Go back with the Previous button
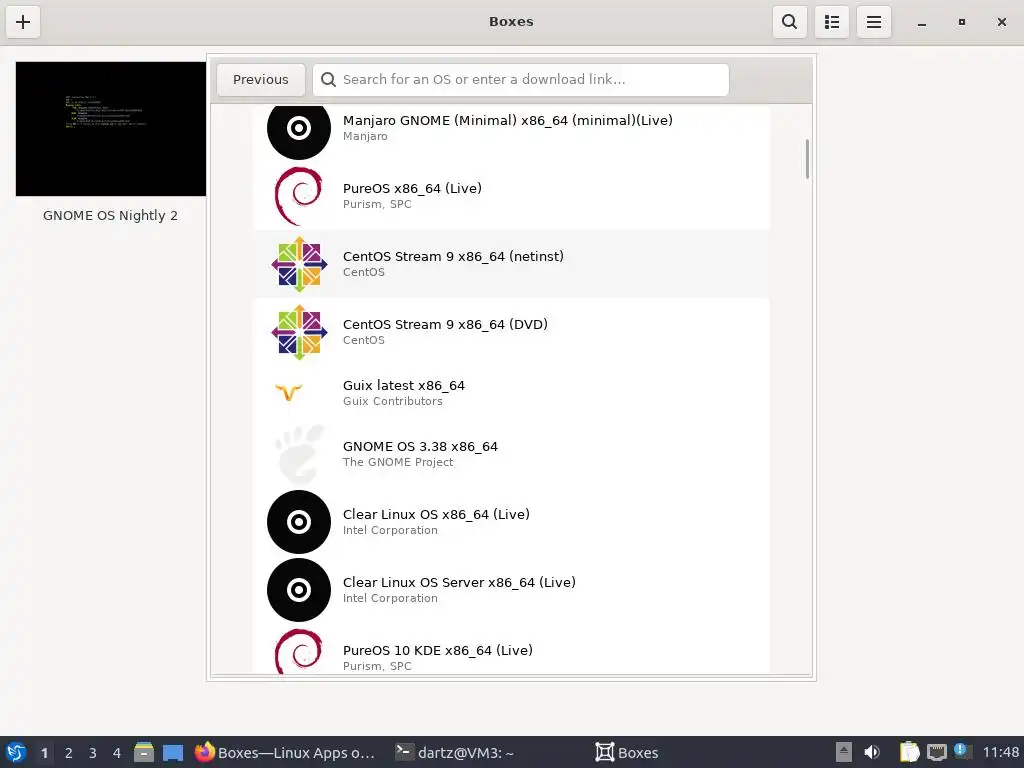Screen dimensions: 1024x768 [261, 80]
